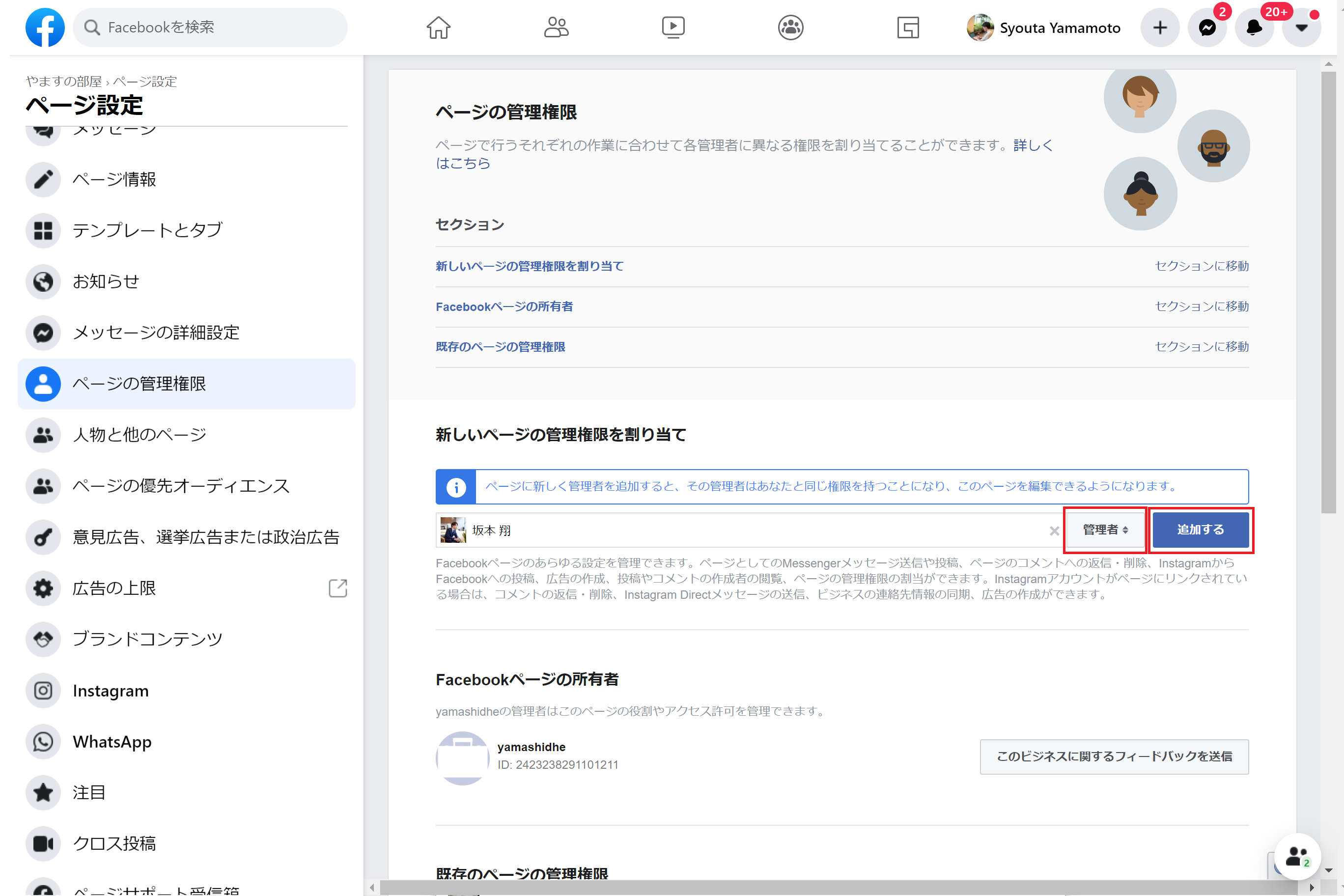Click the Instagram camera icon
This screenshot has height=896, width=1344.
point(43,690)
